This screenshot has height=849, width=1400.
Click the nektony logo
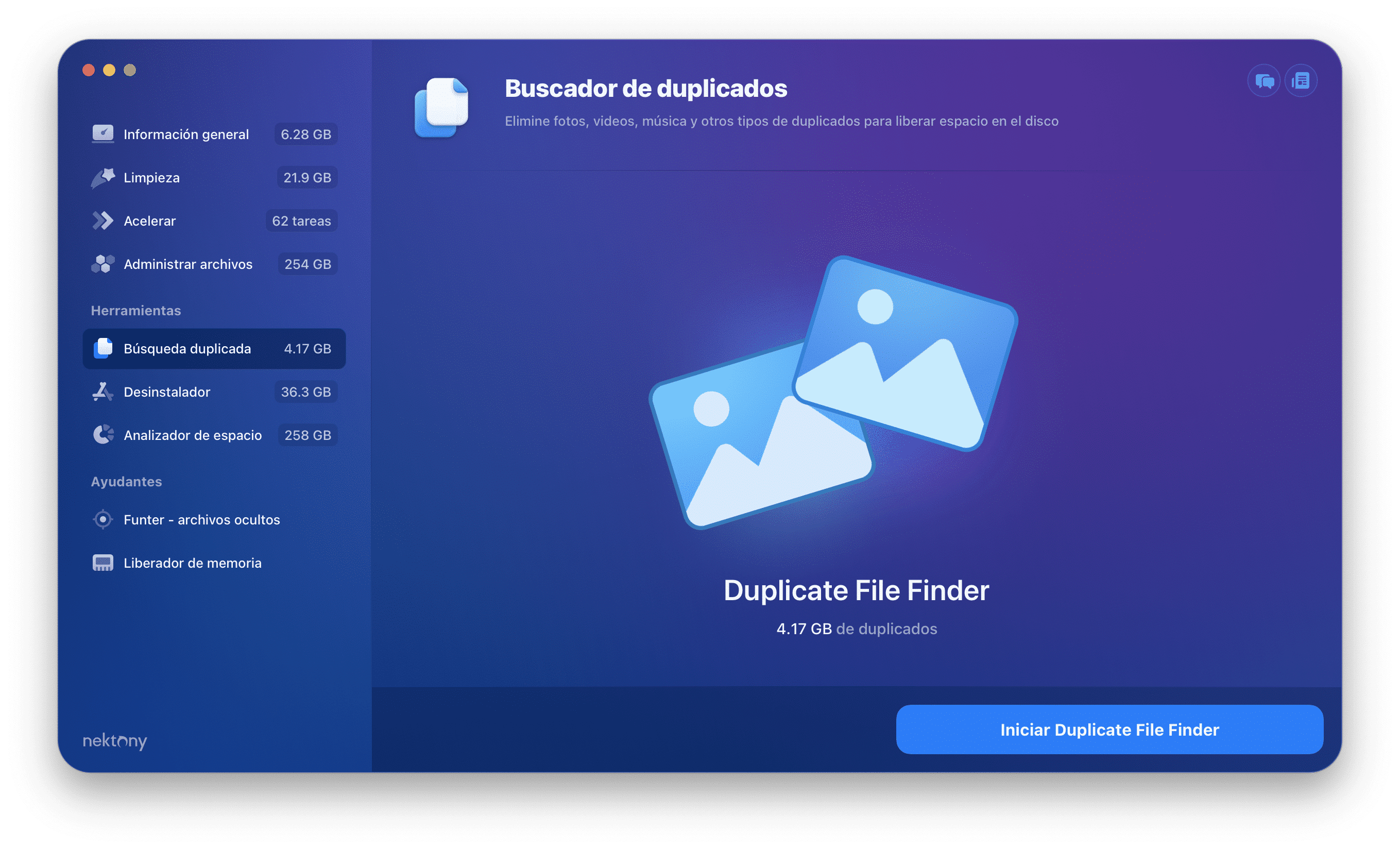(115, 740)
